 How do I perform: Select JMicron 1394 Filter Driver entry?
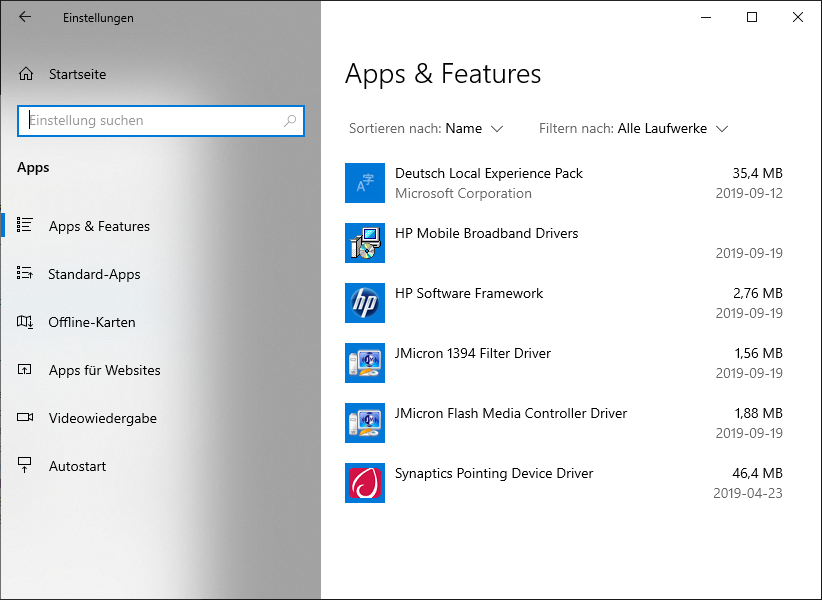click(x=564, y=363)
